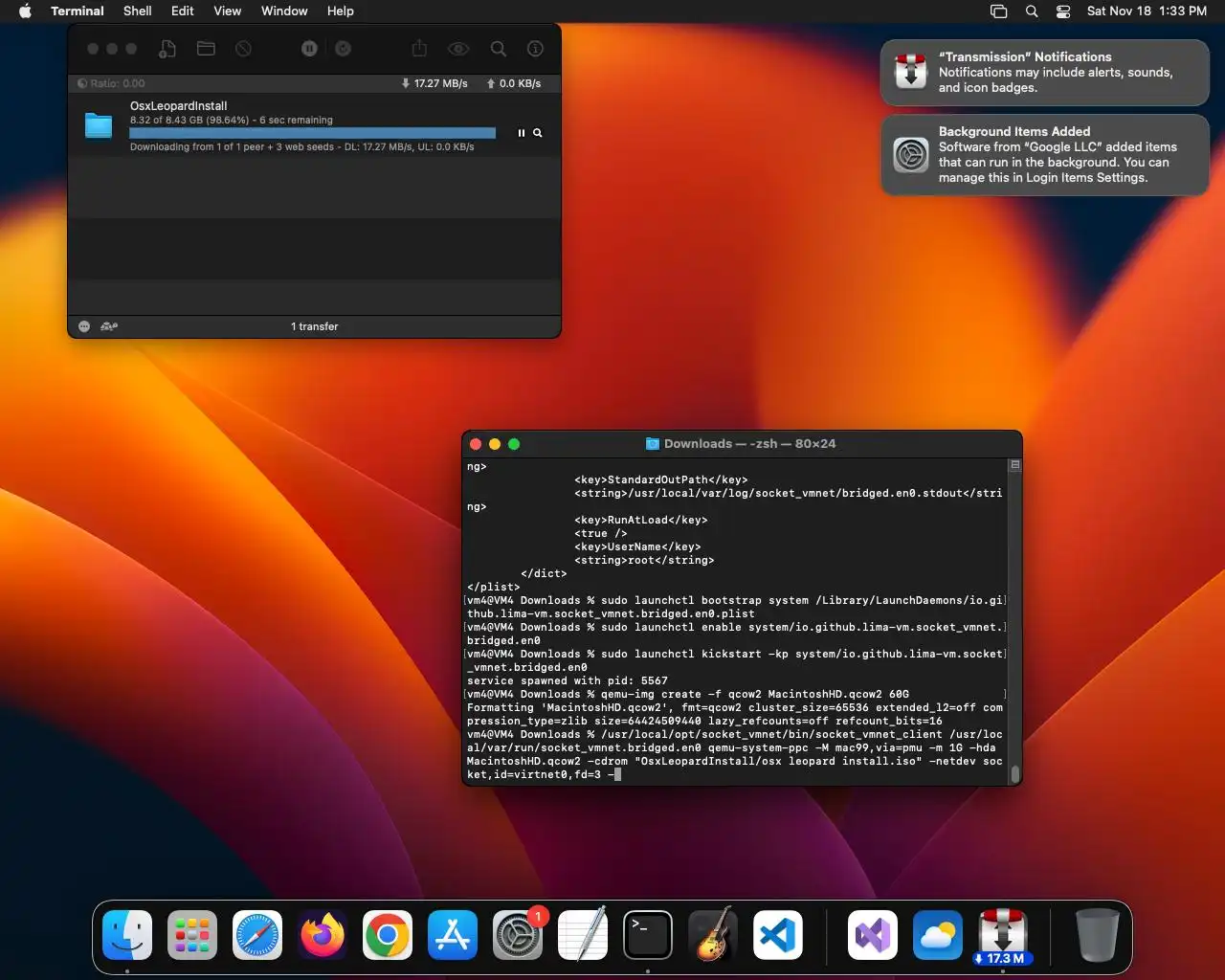This screenshot has height=980, width=1225.
Task: Open System Settings from the Dock
Action: (518, 935)
